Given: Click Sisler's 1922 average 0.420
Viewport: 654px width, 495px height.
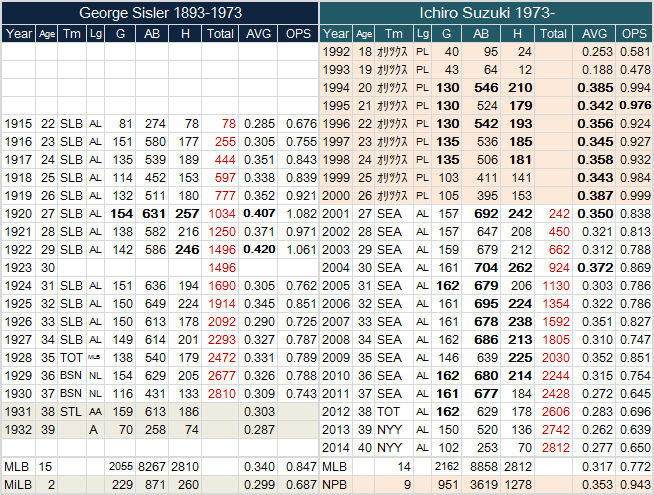Looking at the screenshot, I should tap(258, 249).
